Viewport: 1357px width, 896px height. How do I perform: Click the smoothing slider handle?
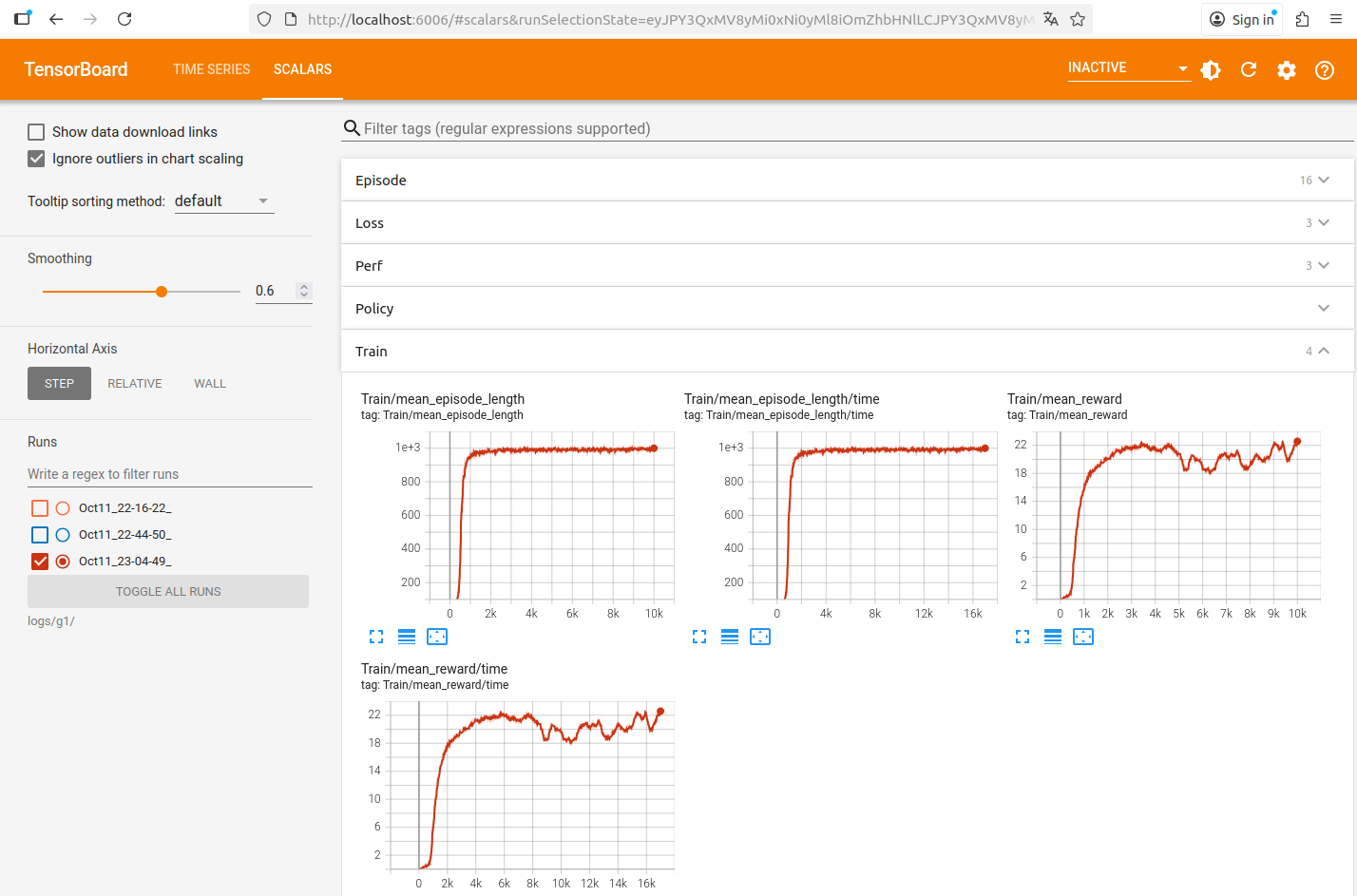pos(162,292)
